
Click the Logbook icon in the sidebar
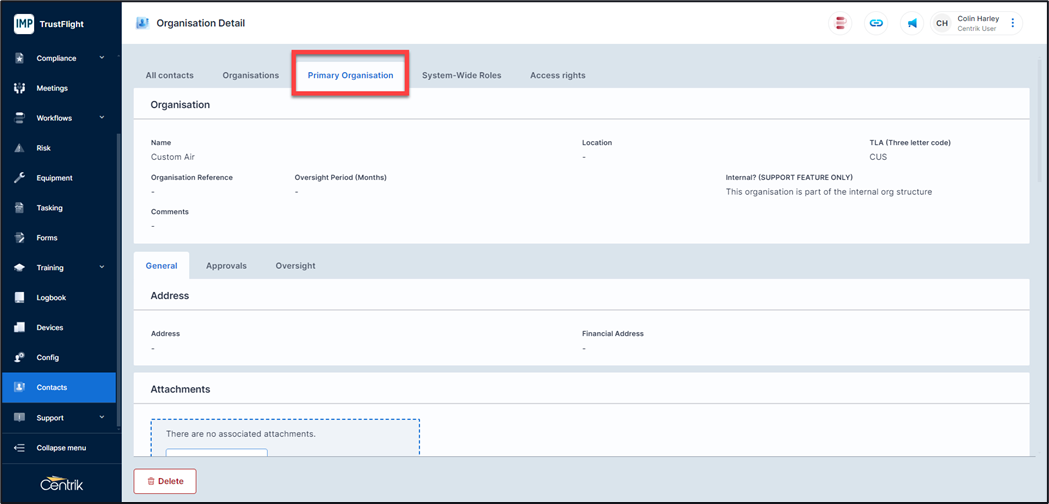(x=19, y=298)
